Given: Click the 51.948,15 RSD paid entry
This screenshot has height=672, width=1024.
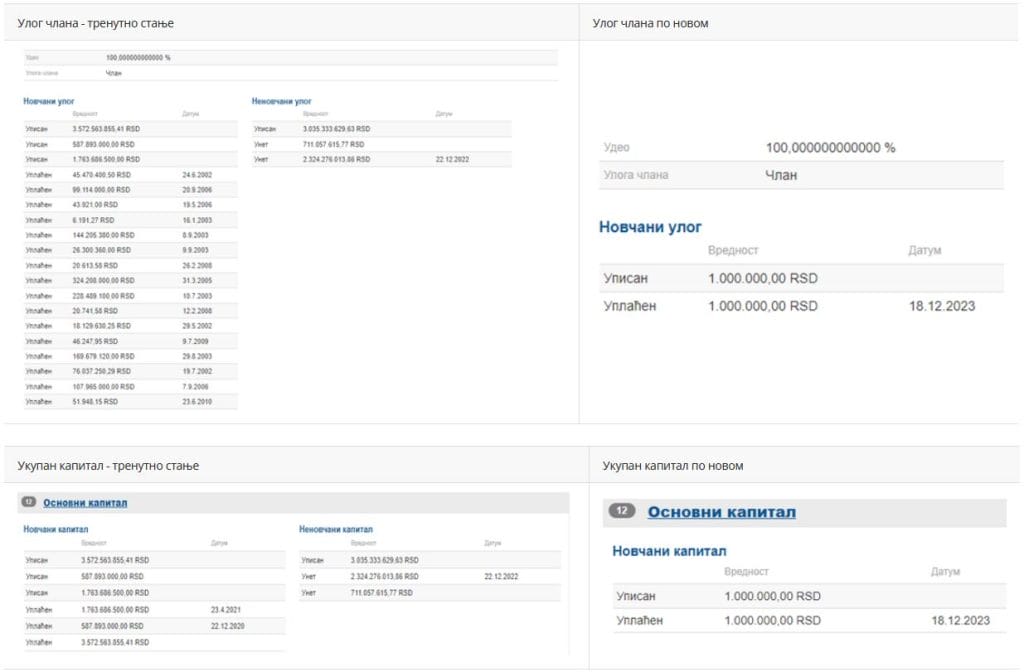Looking at the screenshot, I should [95, 401].
